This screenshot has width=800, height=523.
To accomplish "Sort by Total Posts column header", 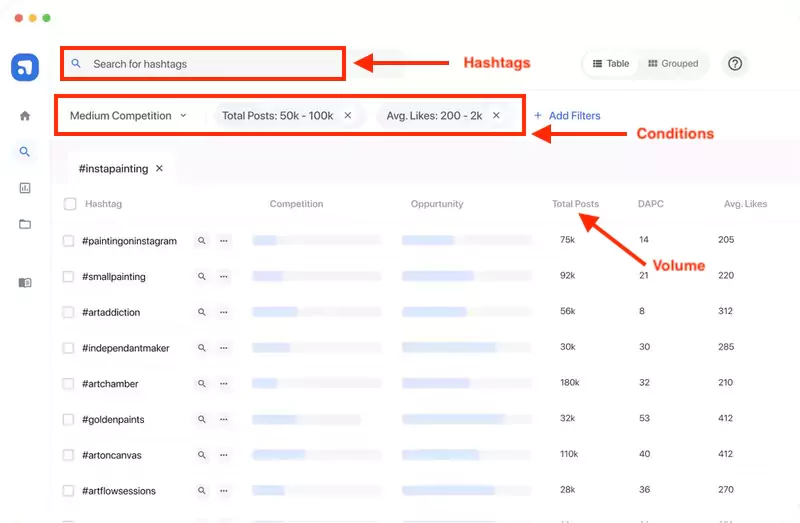I will coord(575,204).
